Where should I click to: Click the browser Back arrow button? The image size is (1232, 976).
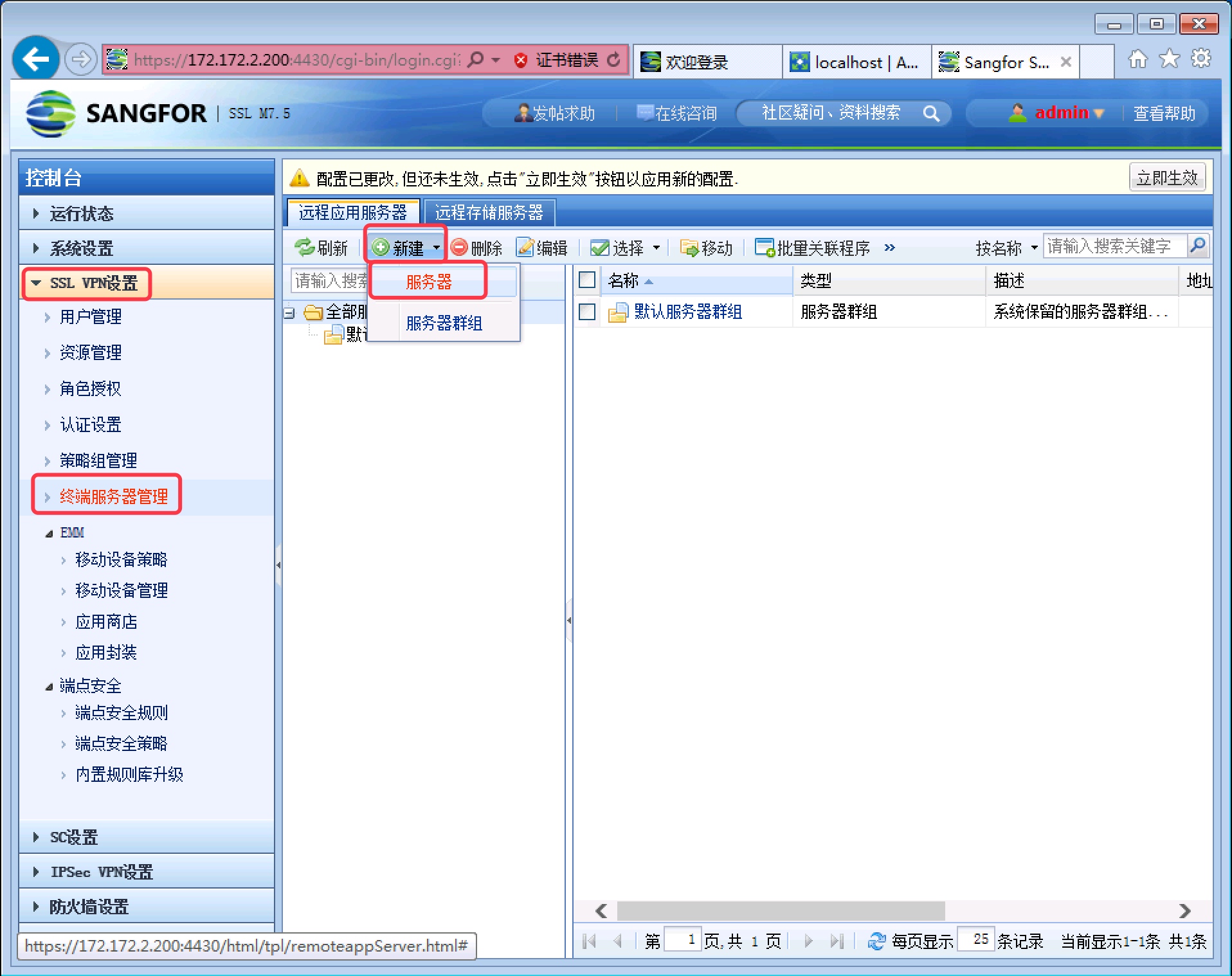35,59
